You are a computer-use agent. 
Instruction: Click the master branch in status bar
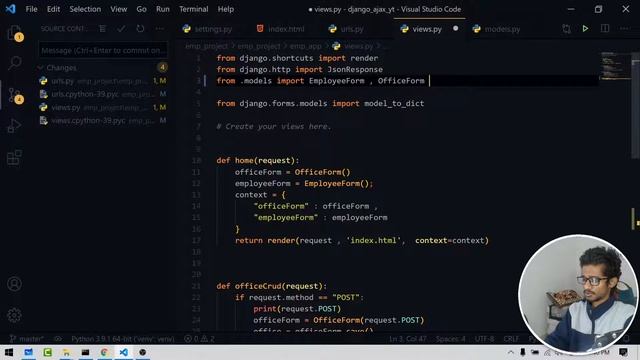(26, 339)
